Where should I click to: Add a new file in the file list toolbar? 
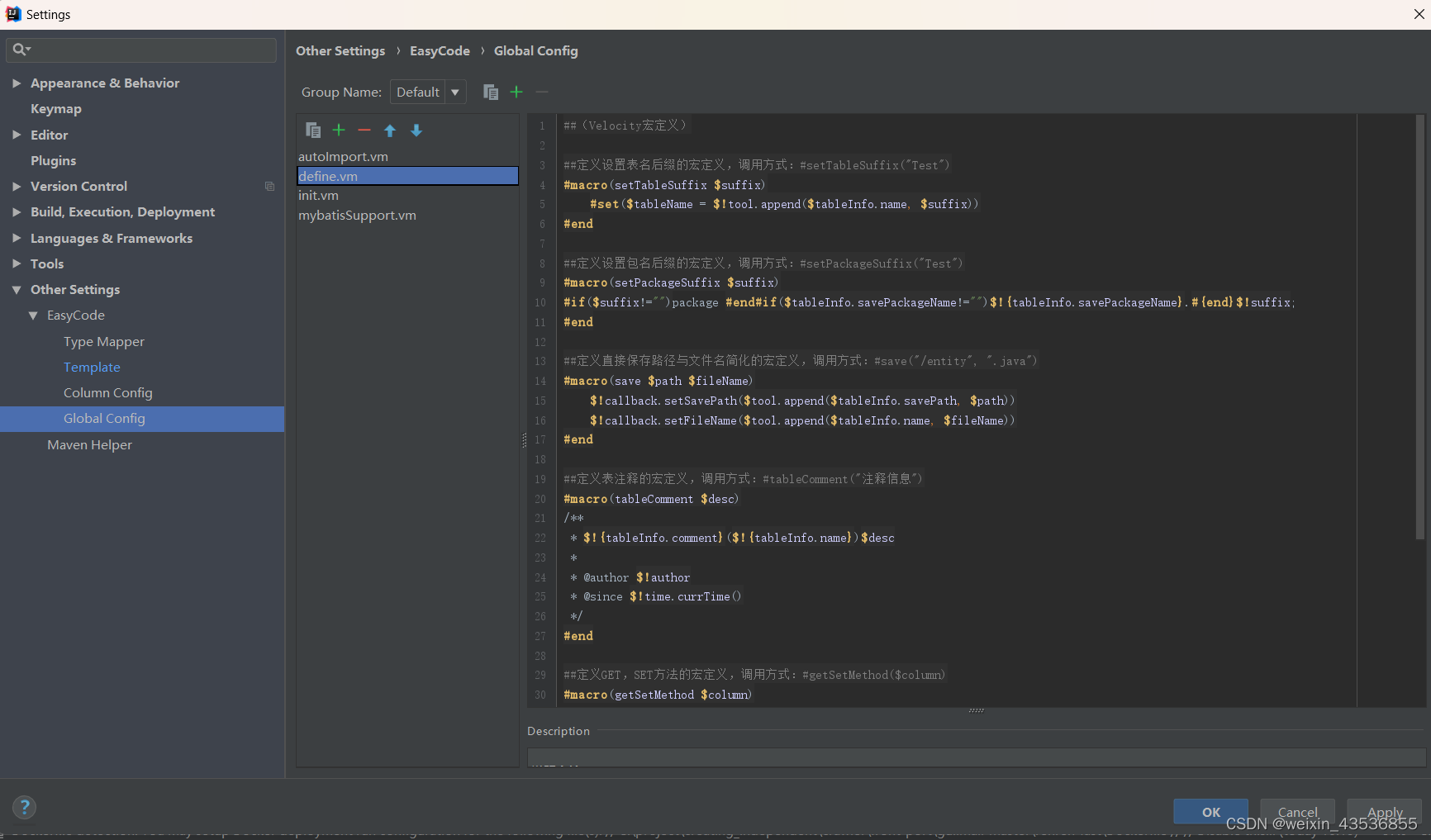click(339, 130)
